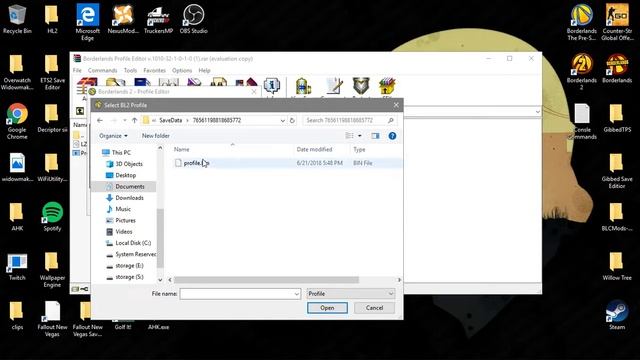Select the Google Chrome desktop icon

pyautogui.click(x=17, y=121)
